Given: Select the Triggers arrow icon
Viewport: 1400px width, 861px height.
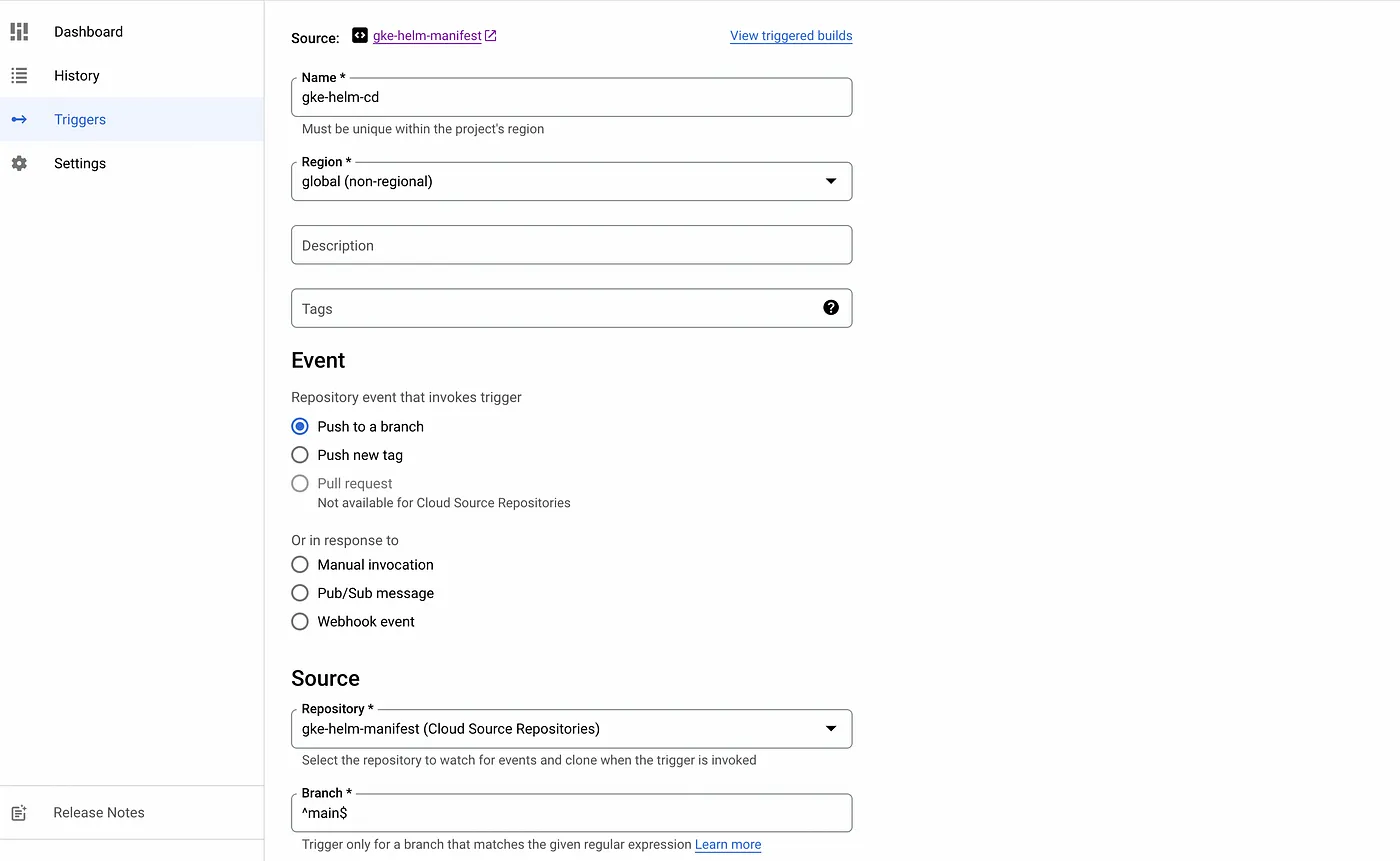Looking at the screenshot, I should (19, 119).
